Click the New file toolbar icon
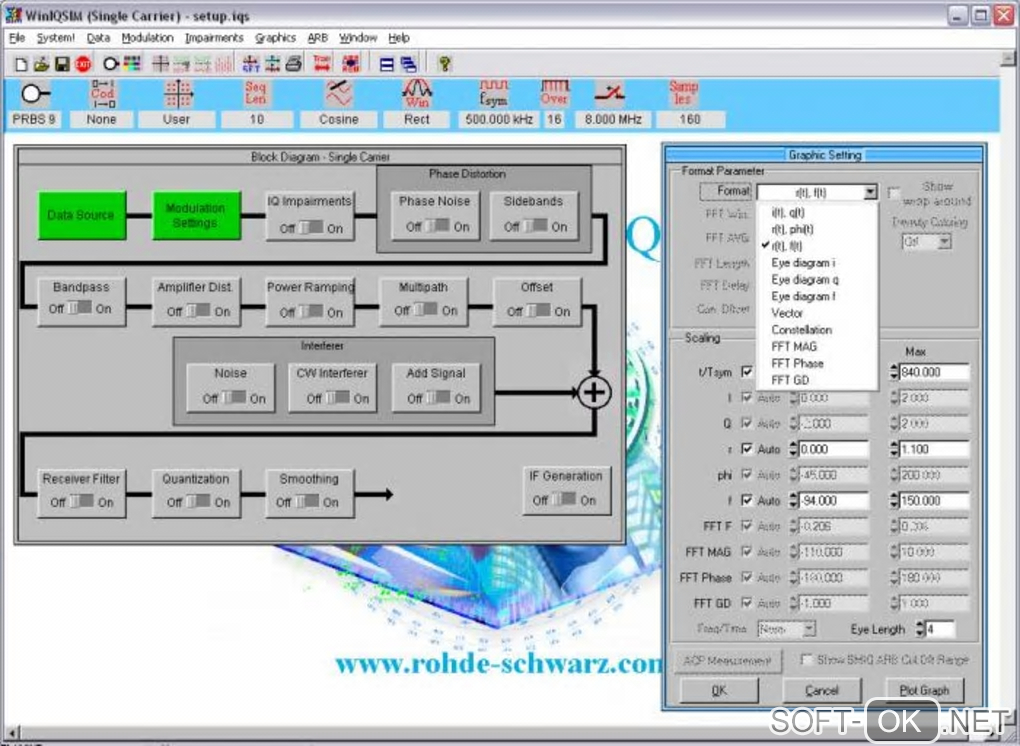1020x746 pixels. (x=21, y=64)
